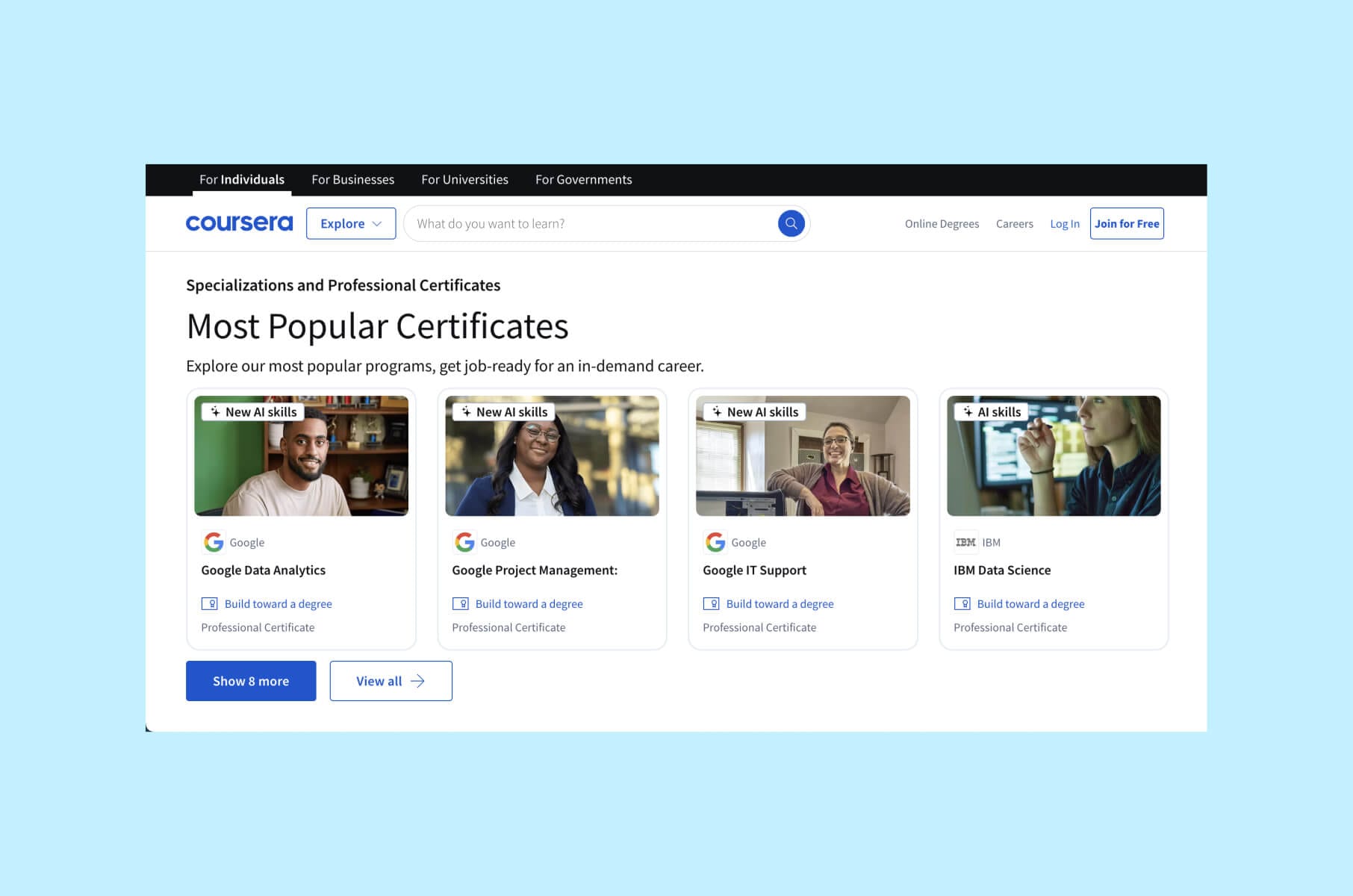This screenshot has width=1353, height=896.
Task: Click IBM provider name on Data Science card
Action: click(x=991, y=543)
